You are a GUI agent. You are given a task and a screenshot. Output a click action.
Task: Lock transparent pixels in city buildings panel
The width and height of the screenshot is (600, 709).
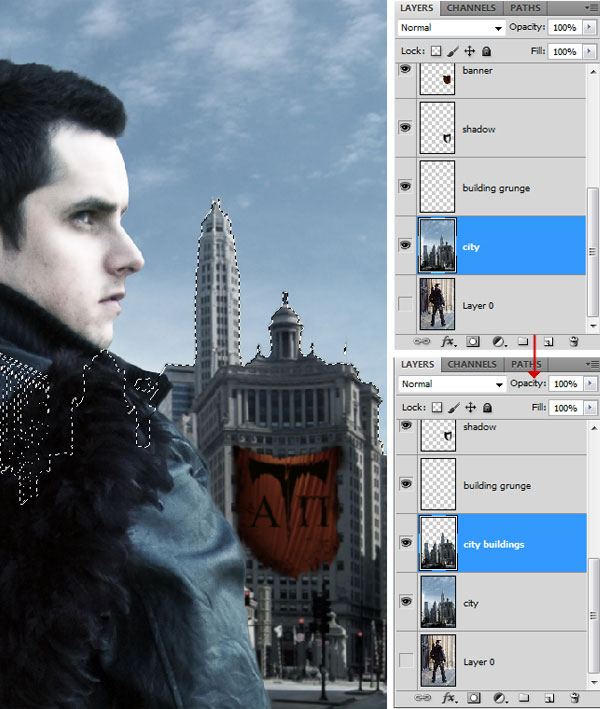coord(437,407)
